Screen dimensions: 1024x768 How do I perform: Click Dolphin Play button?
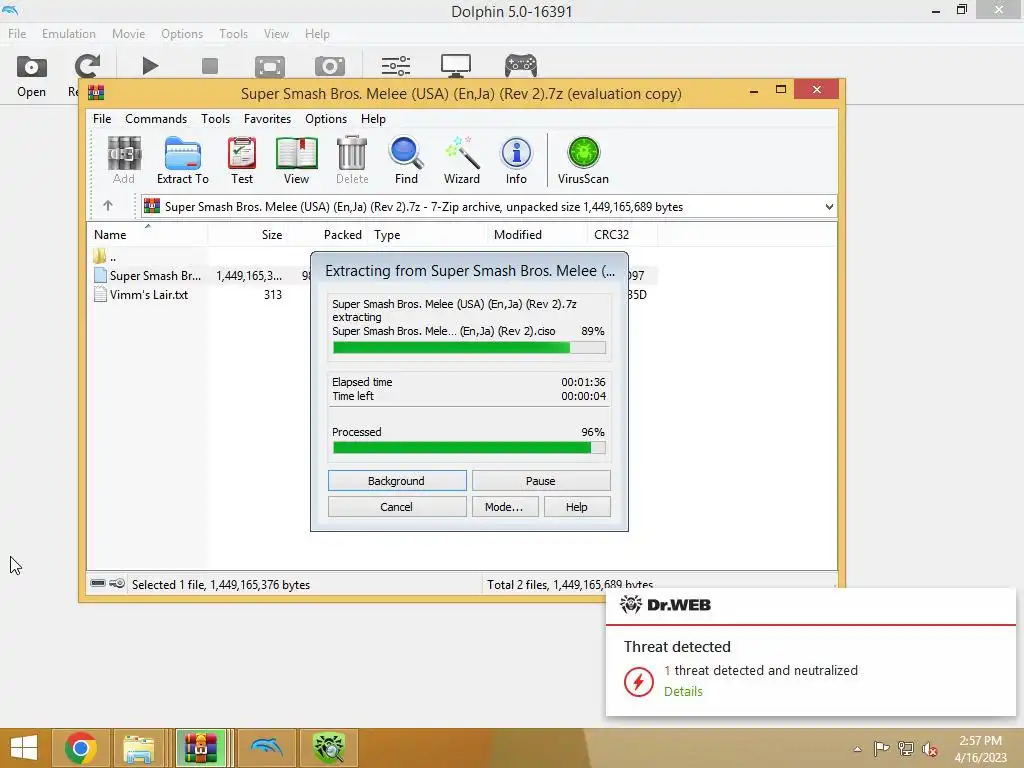tap(150, 66)
